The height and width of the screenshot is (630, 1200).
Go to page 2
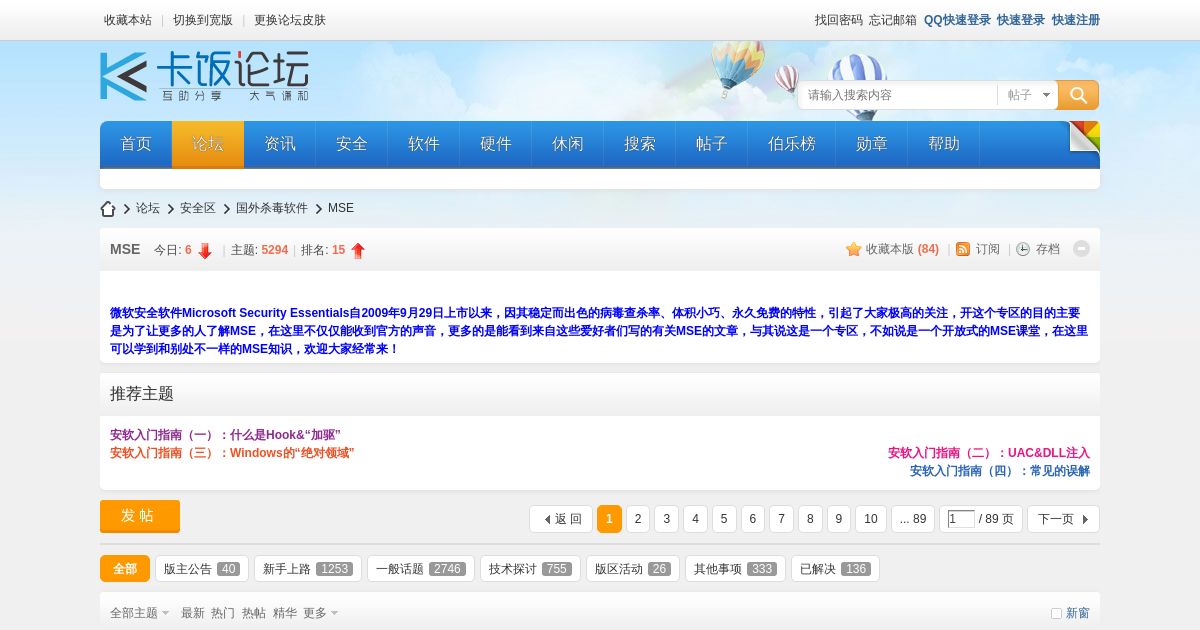(638, 519)
